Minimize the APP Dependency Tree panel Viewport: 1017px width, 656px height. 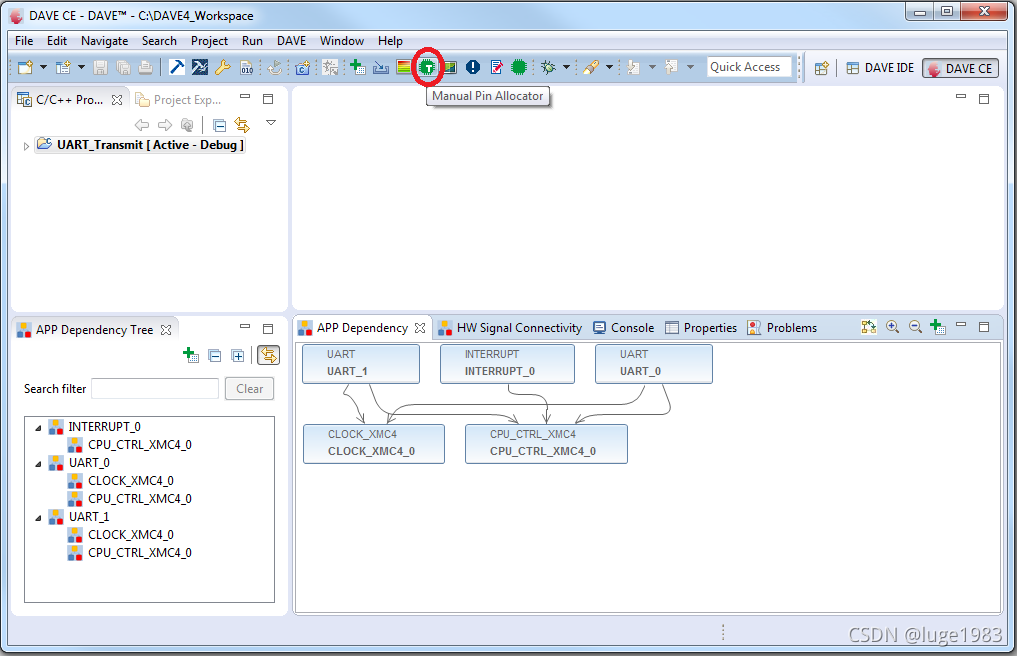(x=245, y=326)
